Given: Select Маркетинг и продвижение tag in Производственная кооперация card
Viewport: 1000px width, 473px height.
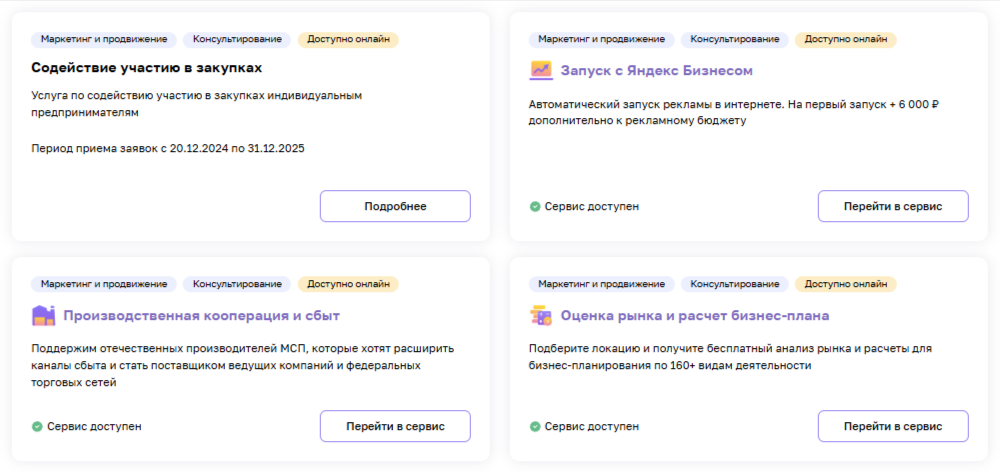Looking at the screenshot, I should pos(104,284).
